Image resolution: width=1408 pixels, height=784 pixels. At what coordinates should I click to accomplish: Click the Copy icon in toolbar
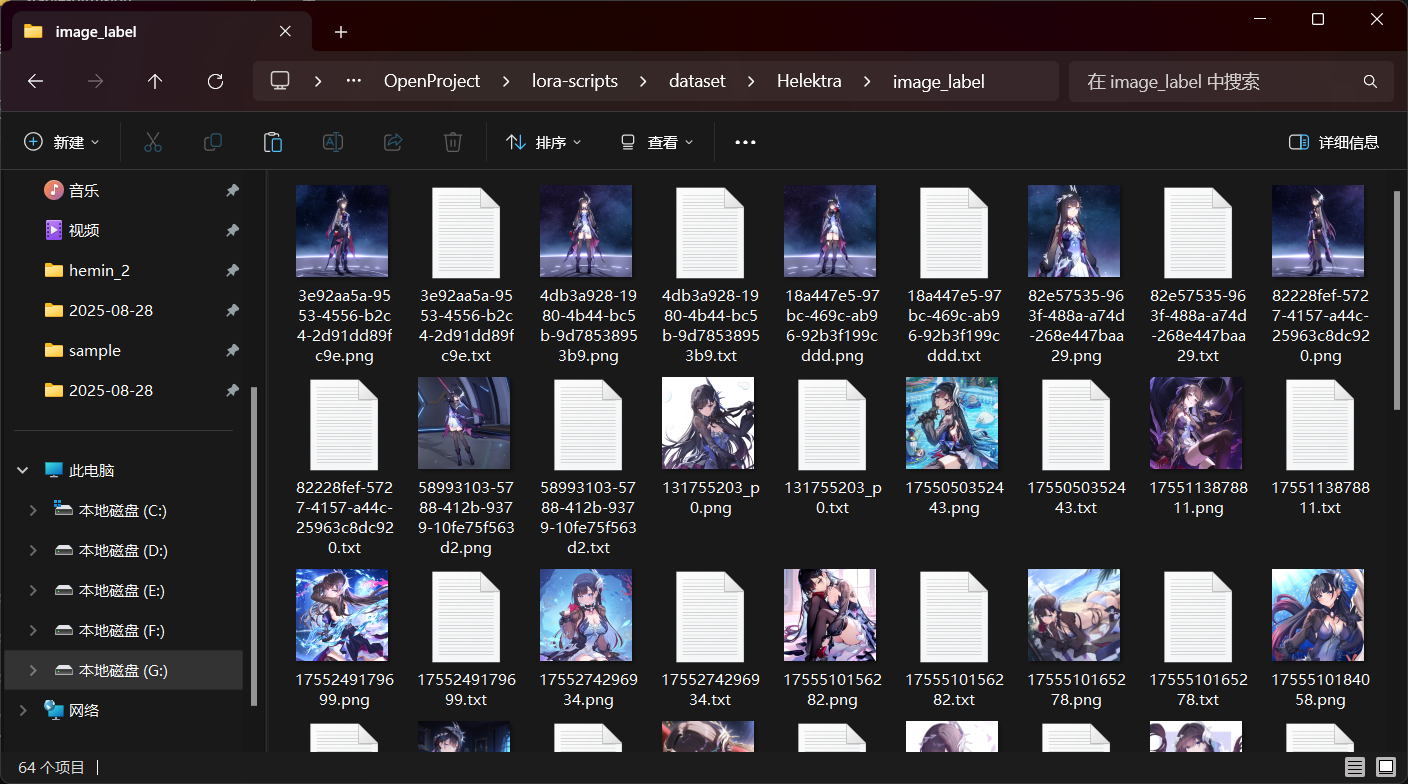tap(212, 142)
